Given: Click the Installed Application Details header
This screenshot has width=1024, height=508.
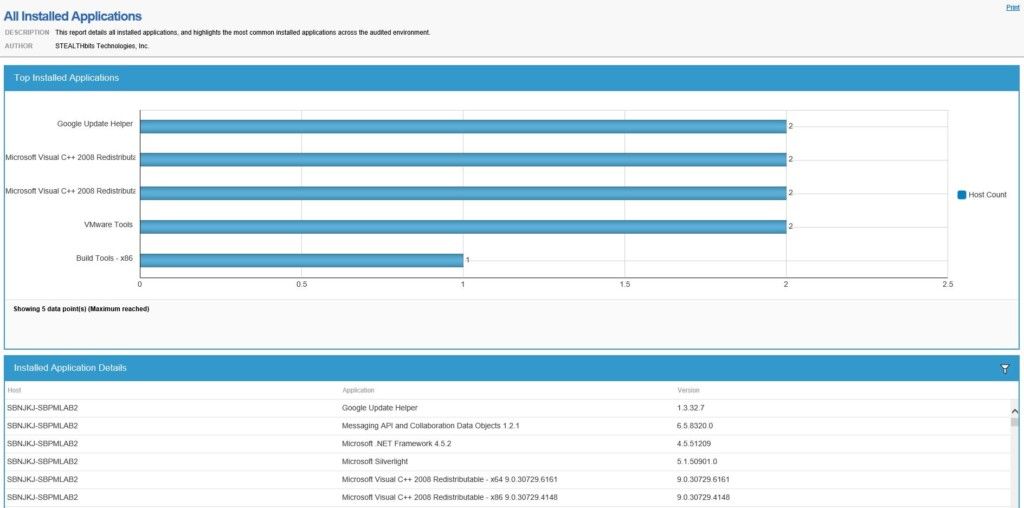Looking at the screenshot, I should [x=511, y=368].
